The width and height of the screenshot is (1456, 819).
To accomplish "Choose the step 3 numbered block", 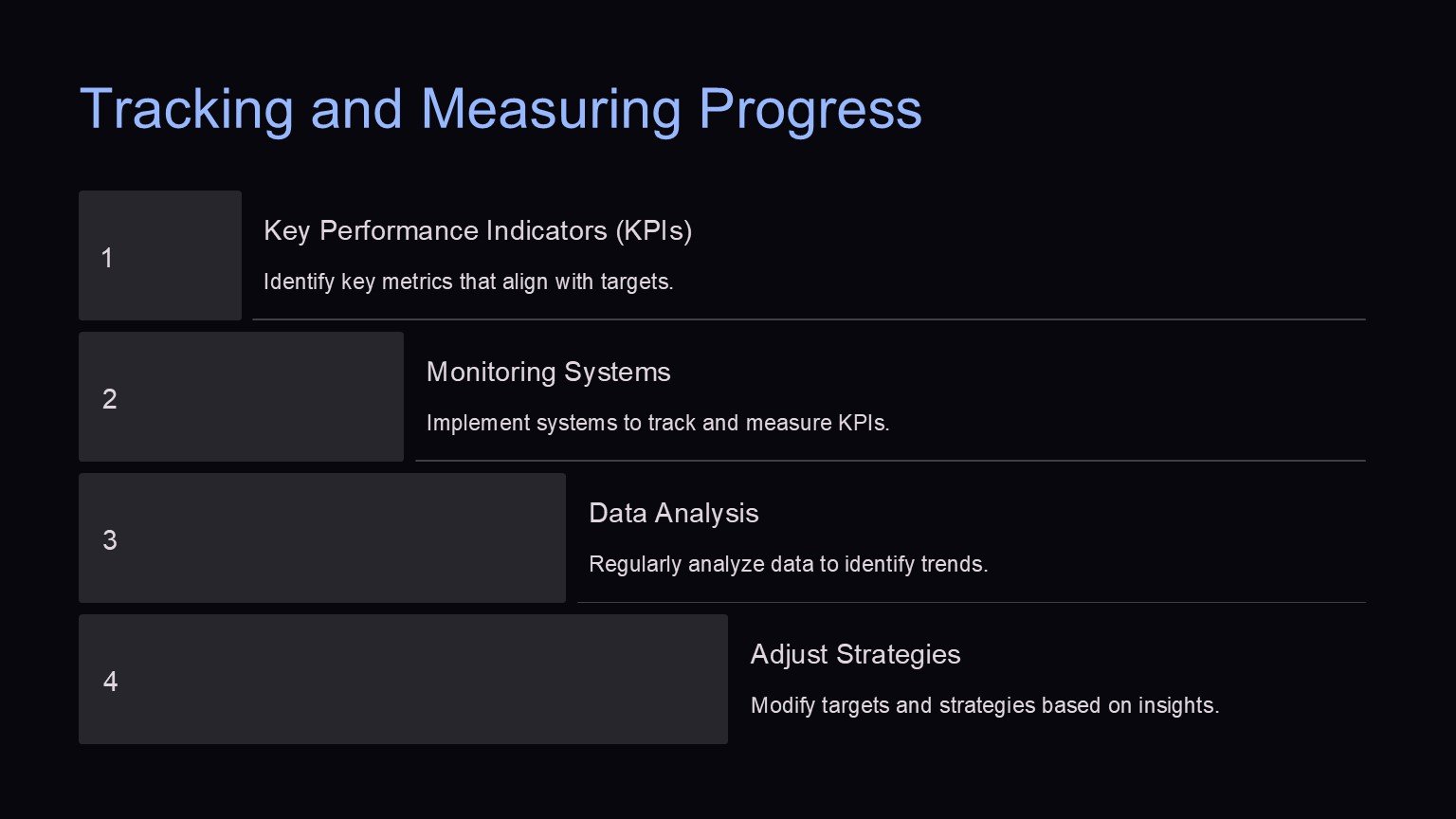I will click(x=322, y=538).
